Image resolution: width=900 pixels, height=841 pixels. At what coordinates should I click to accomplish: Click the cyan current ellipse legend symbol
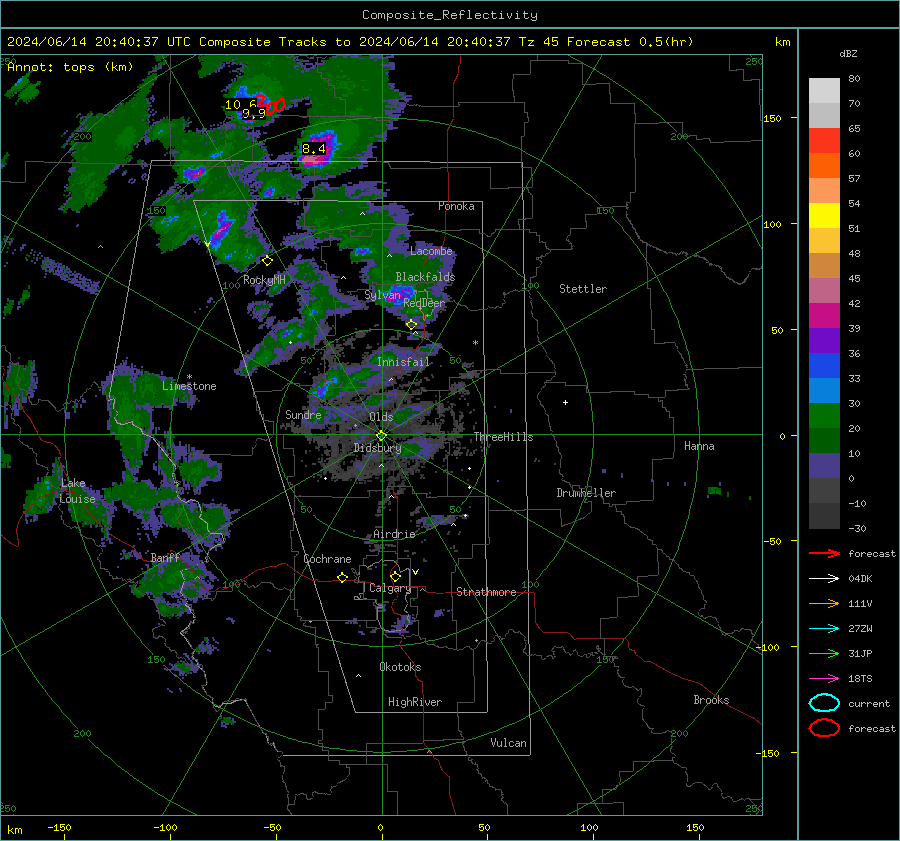pyautogui.click(x=824, y=703)
